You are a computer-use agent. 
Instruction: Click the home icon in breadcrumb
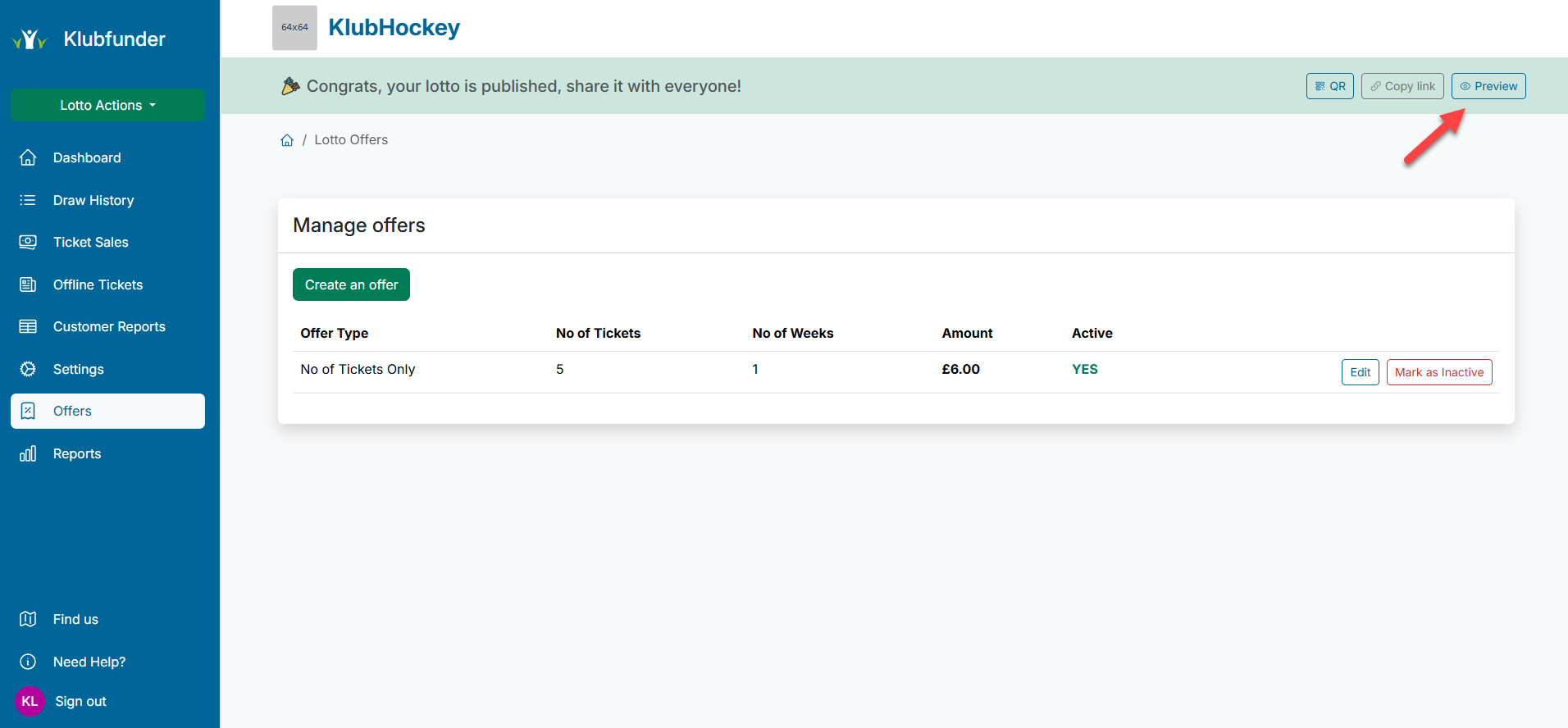click(x=287, y=140)
